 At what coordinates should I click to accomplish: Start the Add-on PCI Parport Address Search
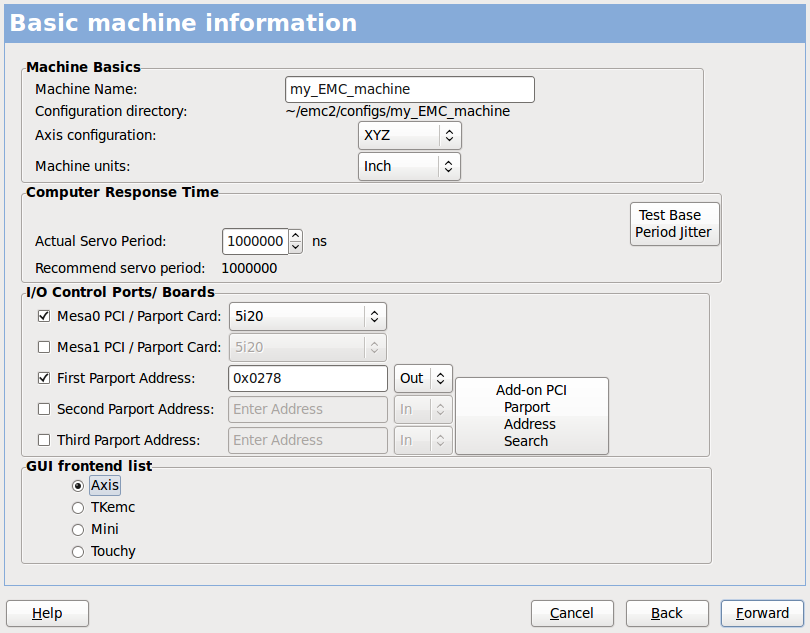(531, 416)
